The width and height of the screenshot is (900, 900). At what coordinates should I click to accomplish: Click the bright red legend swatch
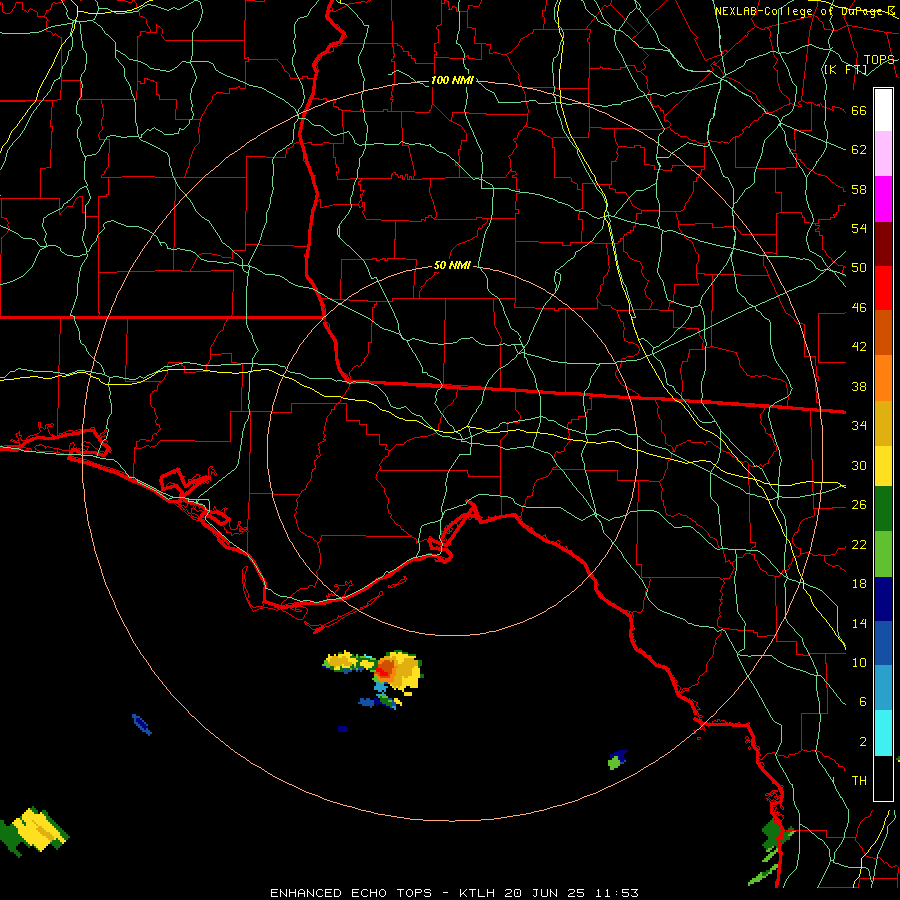(x=883, y=288)
